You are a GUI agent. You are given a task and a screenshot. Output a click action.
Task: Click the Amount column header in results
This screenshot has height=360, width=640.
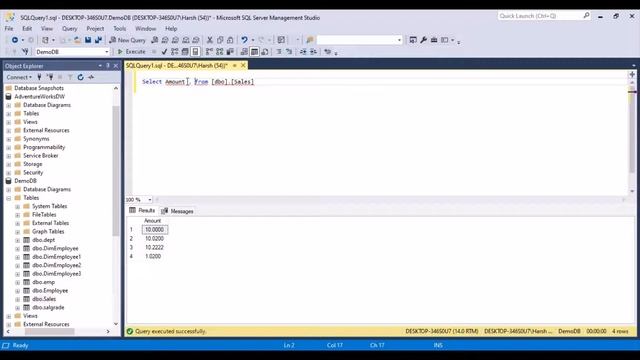[153, 221]
